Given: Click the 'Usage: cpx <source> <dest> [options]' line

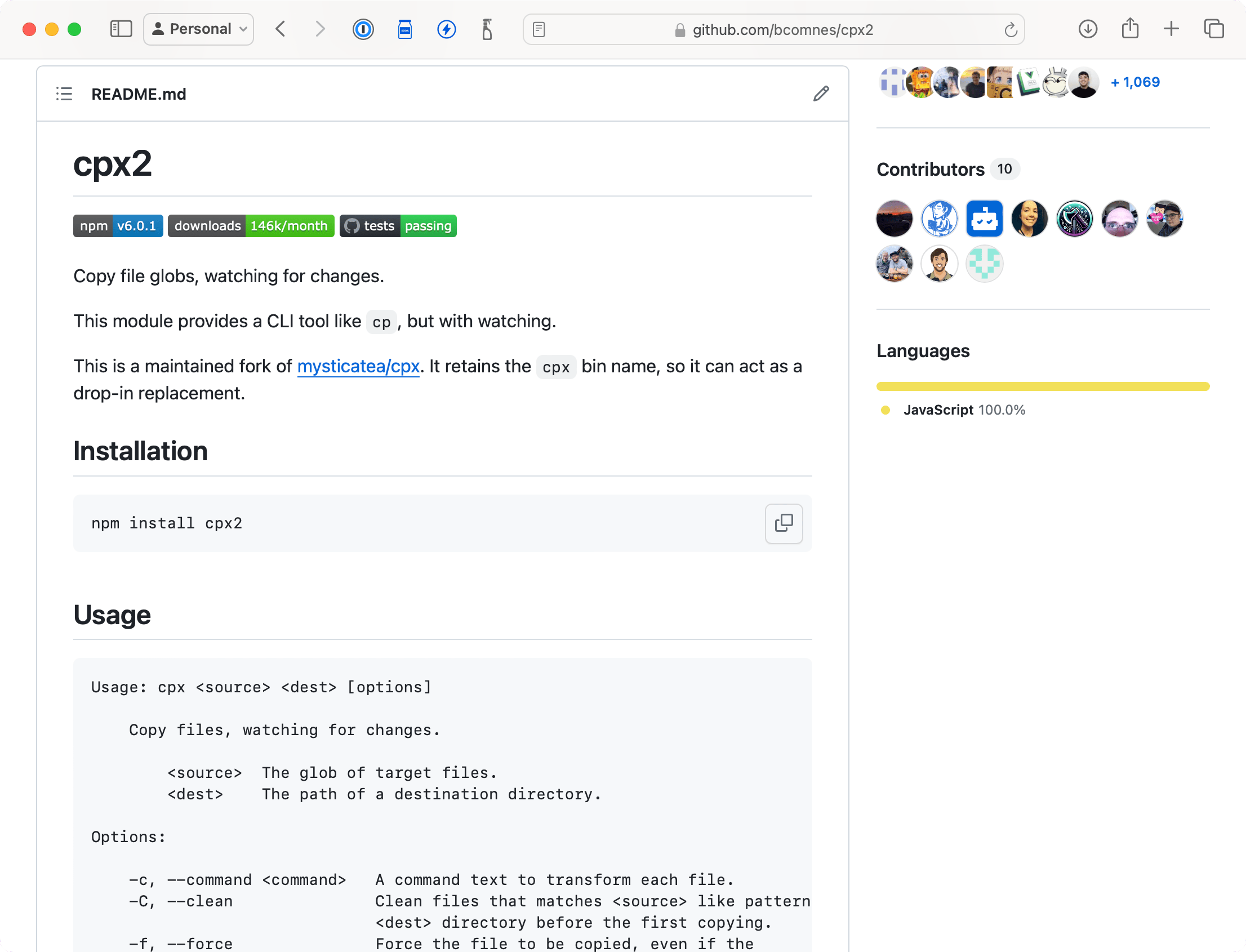Looking at the screenshot, I should click(261, 687).
